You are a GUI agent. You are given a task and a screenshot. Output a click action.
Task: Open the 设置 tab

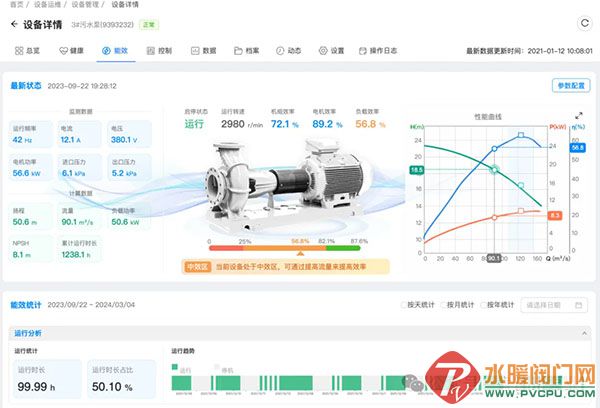(x=332, y=51)
